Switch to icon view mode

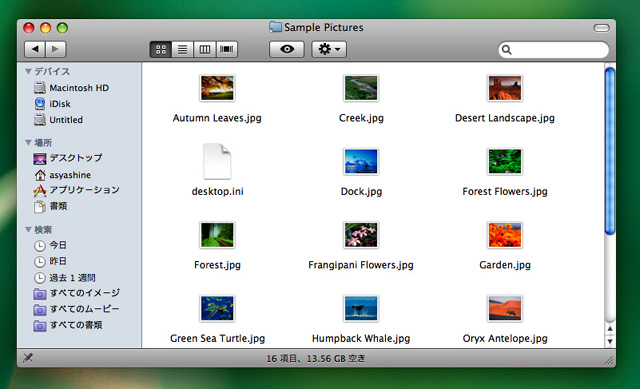click(161, 49)
